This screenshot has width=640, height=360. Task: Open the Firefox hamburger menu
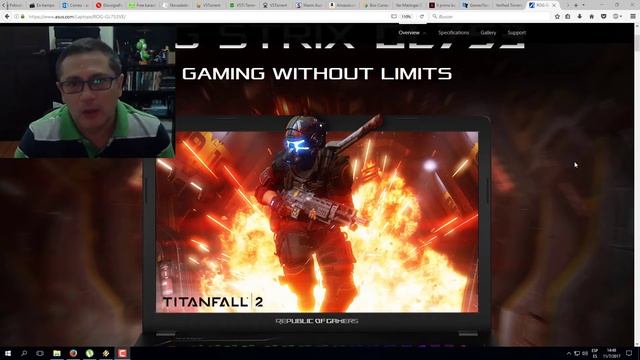tap(633, 16)
